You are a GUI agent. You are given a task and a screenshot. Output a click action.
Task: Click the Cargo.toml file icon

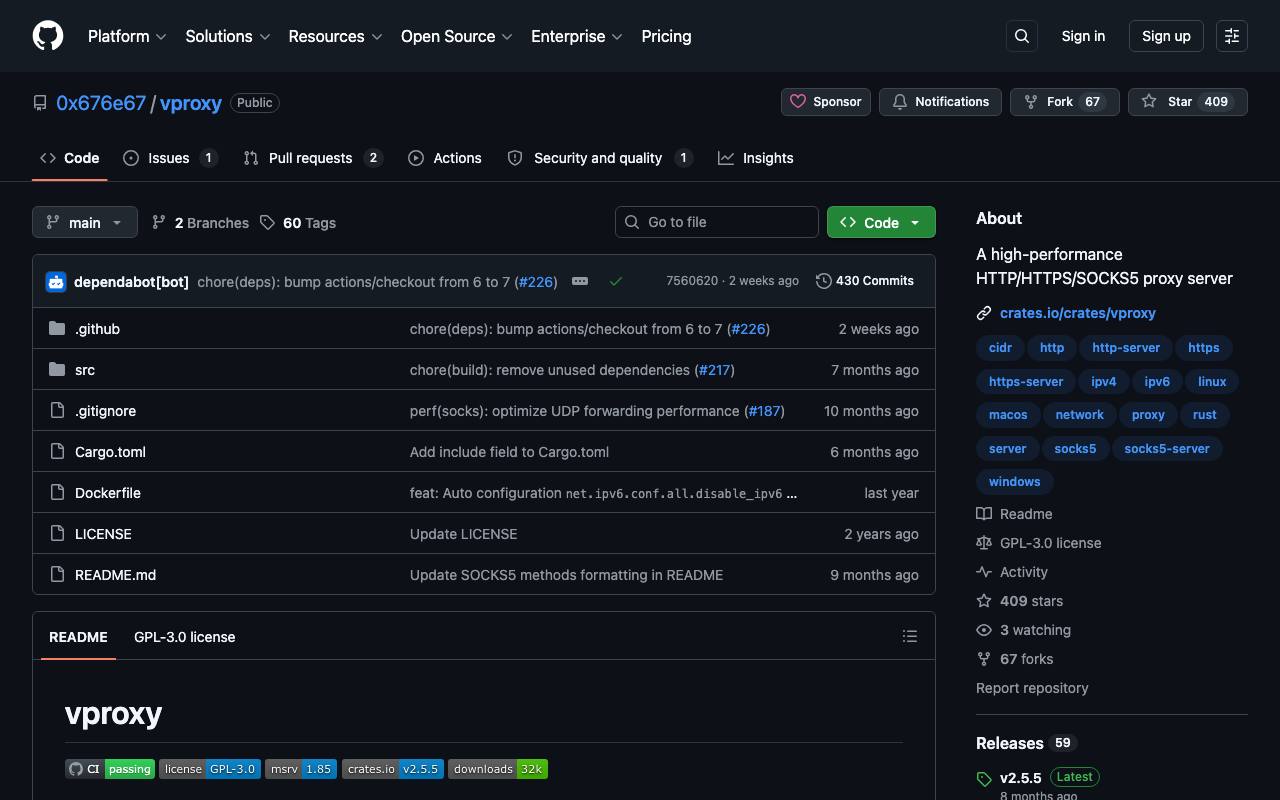point(57,452)
